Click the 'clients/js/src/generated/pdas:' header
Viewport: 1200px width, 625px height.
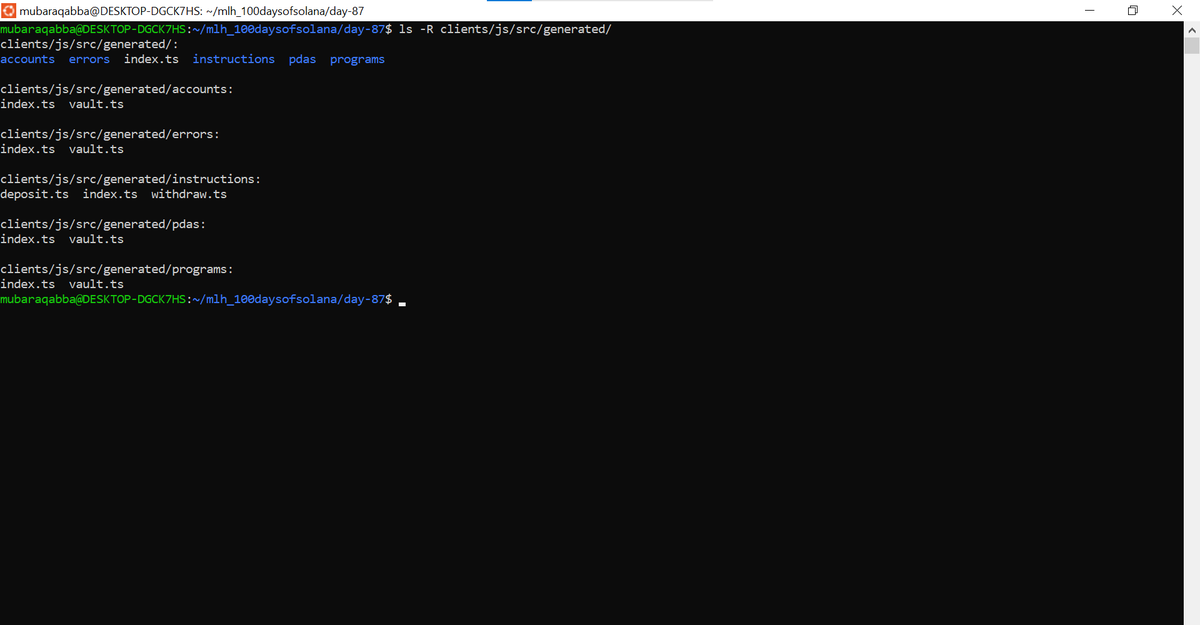(103, 224)
